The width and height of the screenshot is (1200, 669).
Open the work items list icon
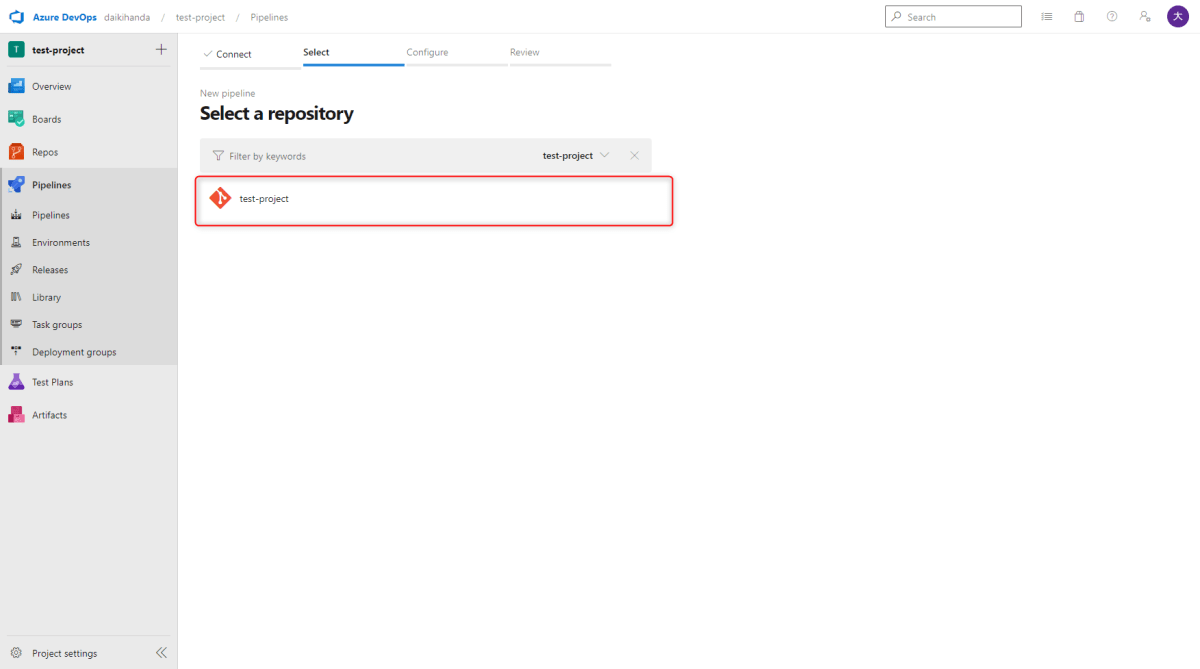pyautogui.click(x=1046, y=17)
